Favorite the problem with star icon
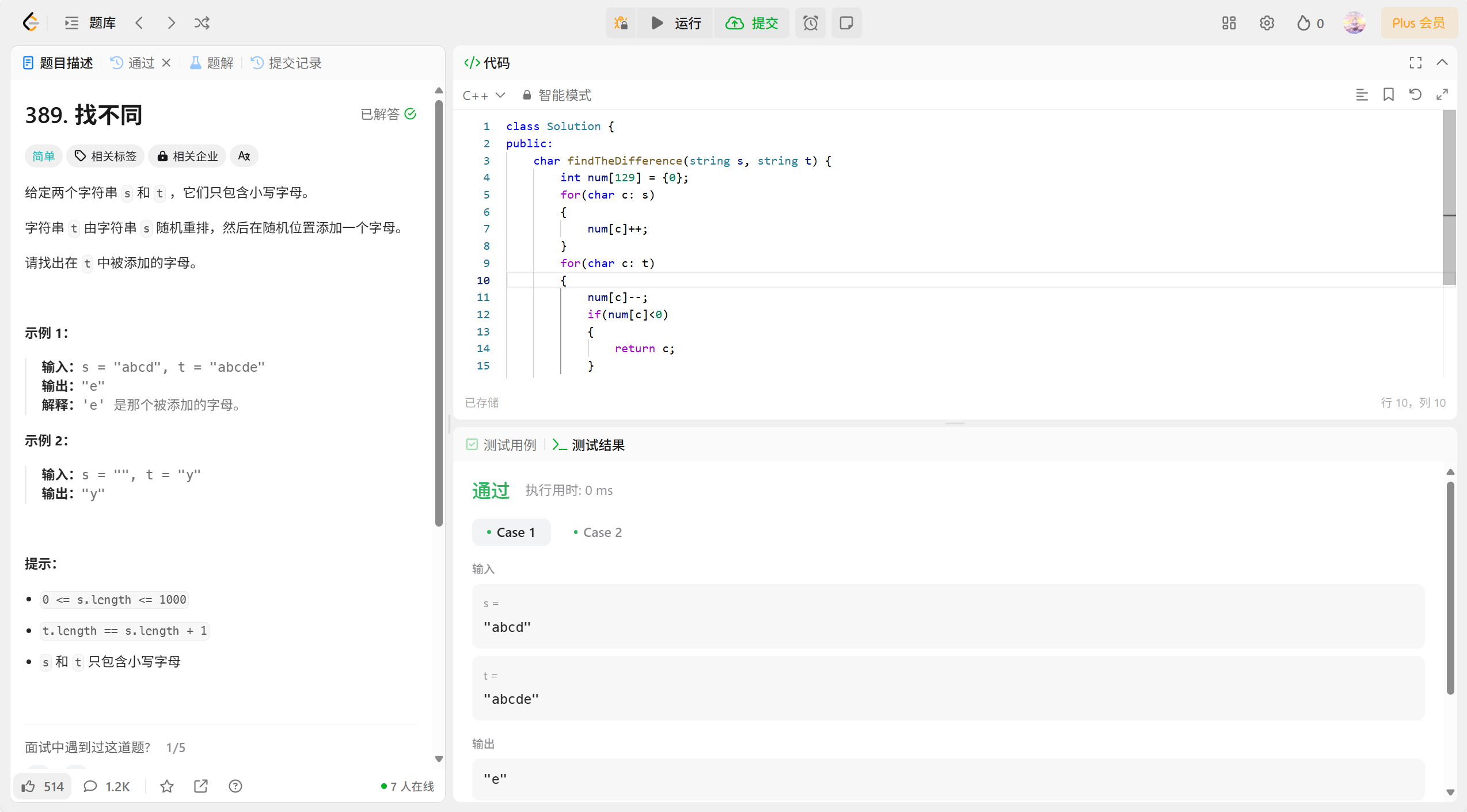This screenshot has width=1467, height=812. tap(166, 786)
